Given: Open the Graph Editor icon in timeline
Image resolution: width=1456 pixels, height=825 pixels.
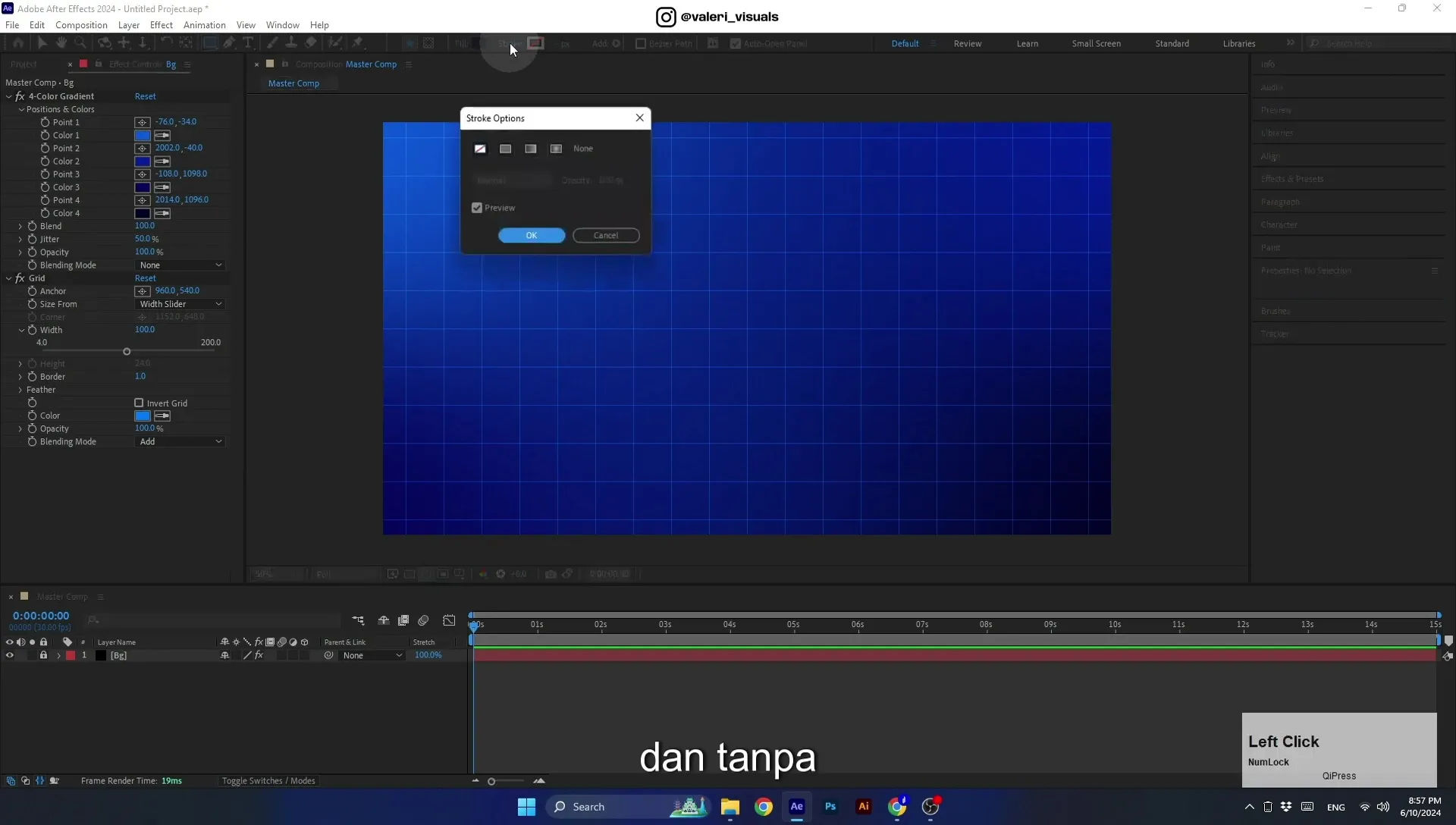Looking at the screenshot, I should pyautogui.click(x=449, y=620).
